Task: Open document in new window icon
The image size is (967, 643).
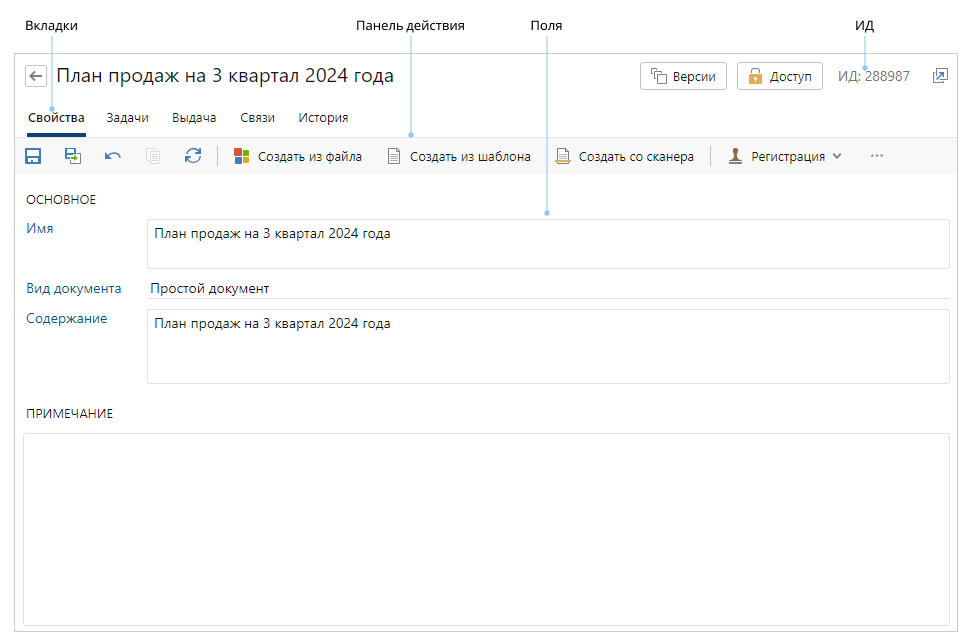Action: (x=940, y=76)
